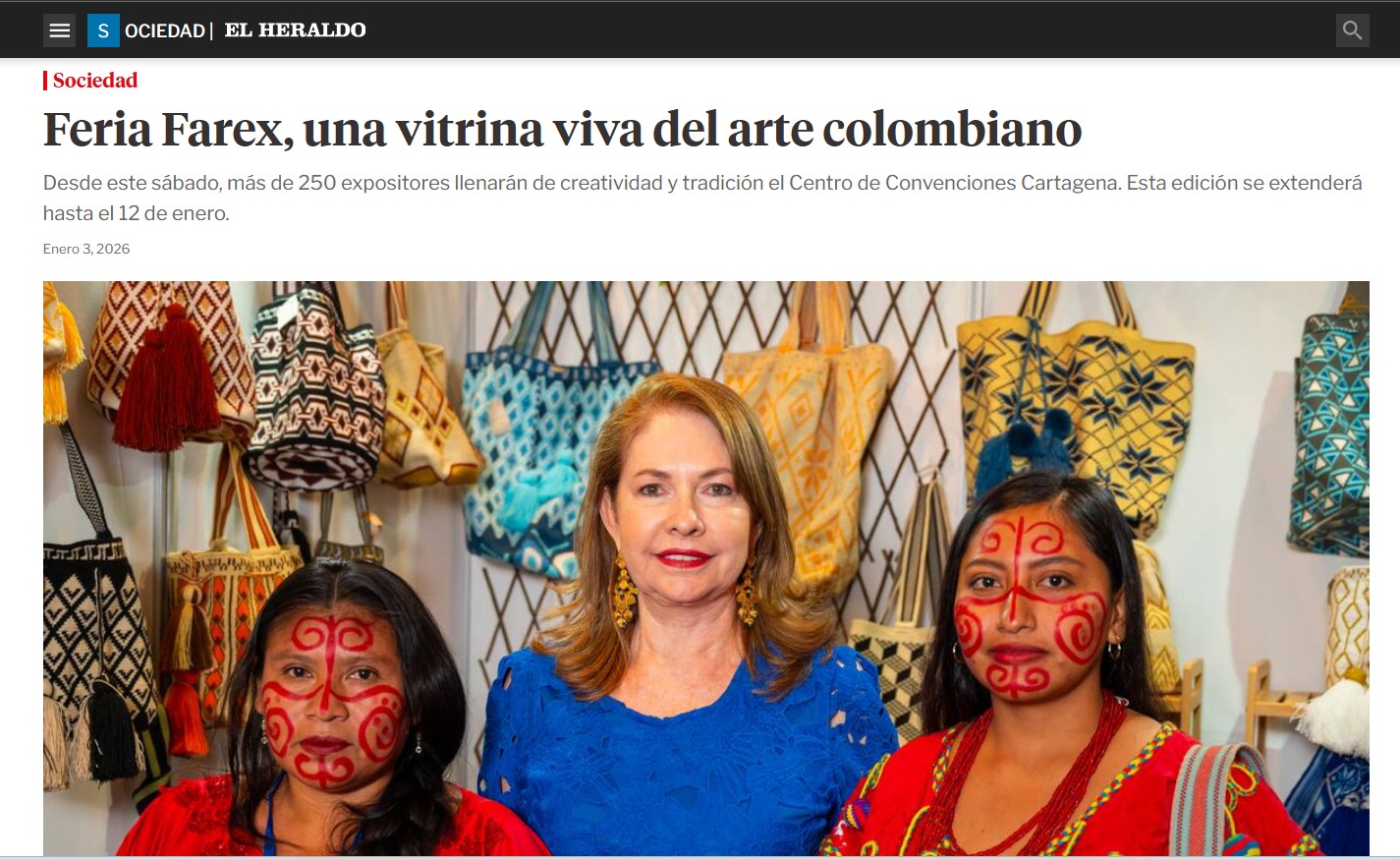Open the hamburger navigation menu
This screenshot has width=1400, height=860.
pyautogui.click(x=59, y=30)
